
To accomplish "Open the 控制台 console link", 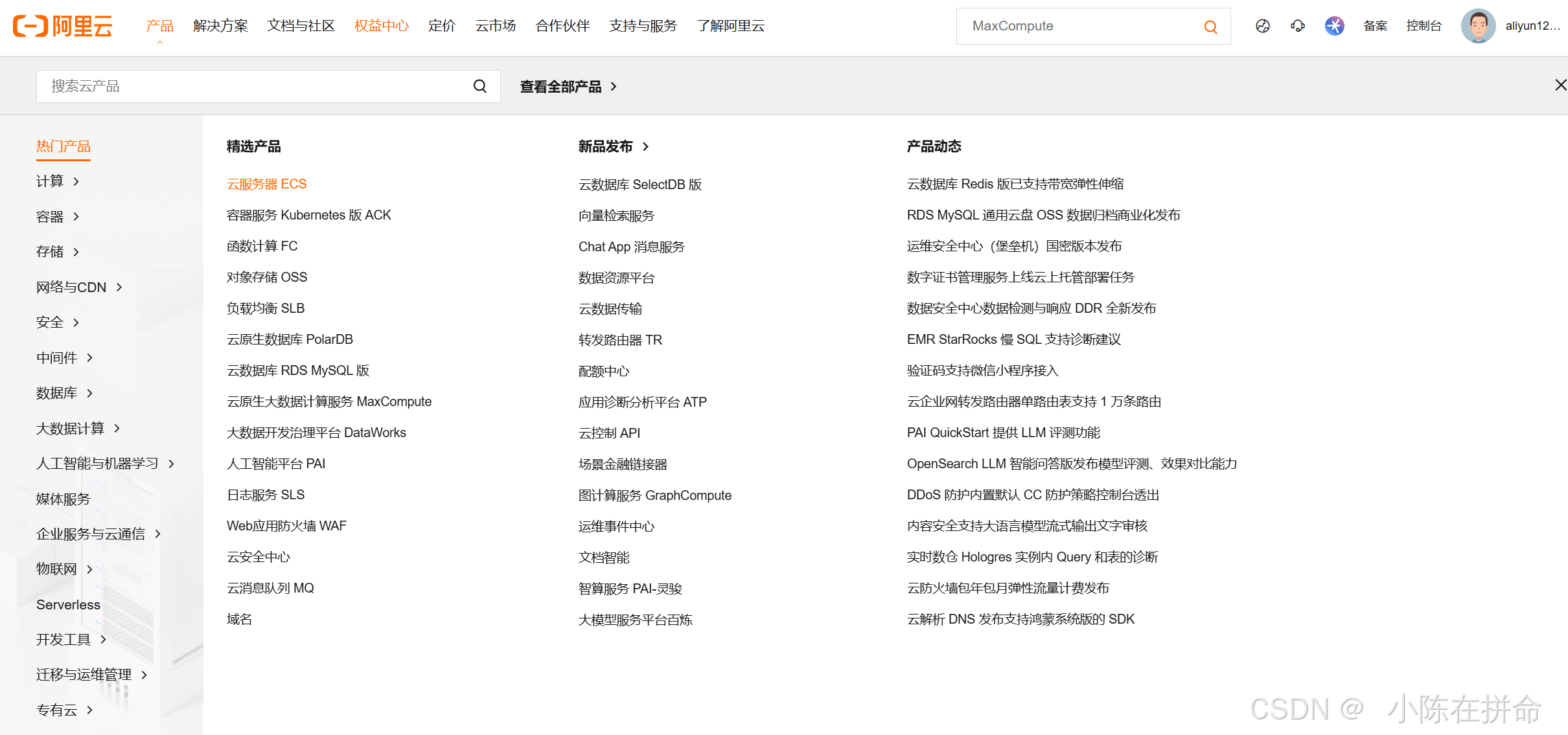I will pyautogui.click(x=1424, y=26).
